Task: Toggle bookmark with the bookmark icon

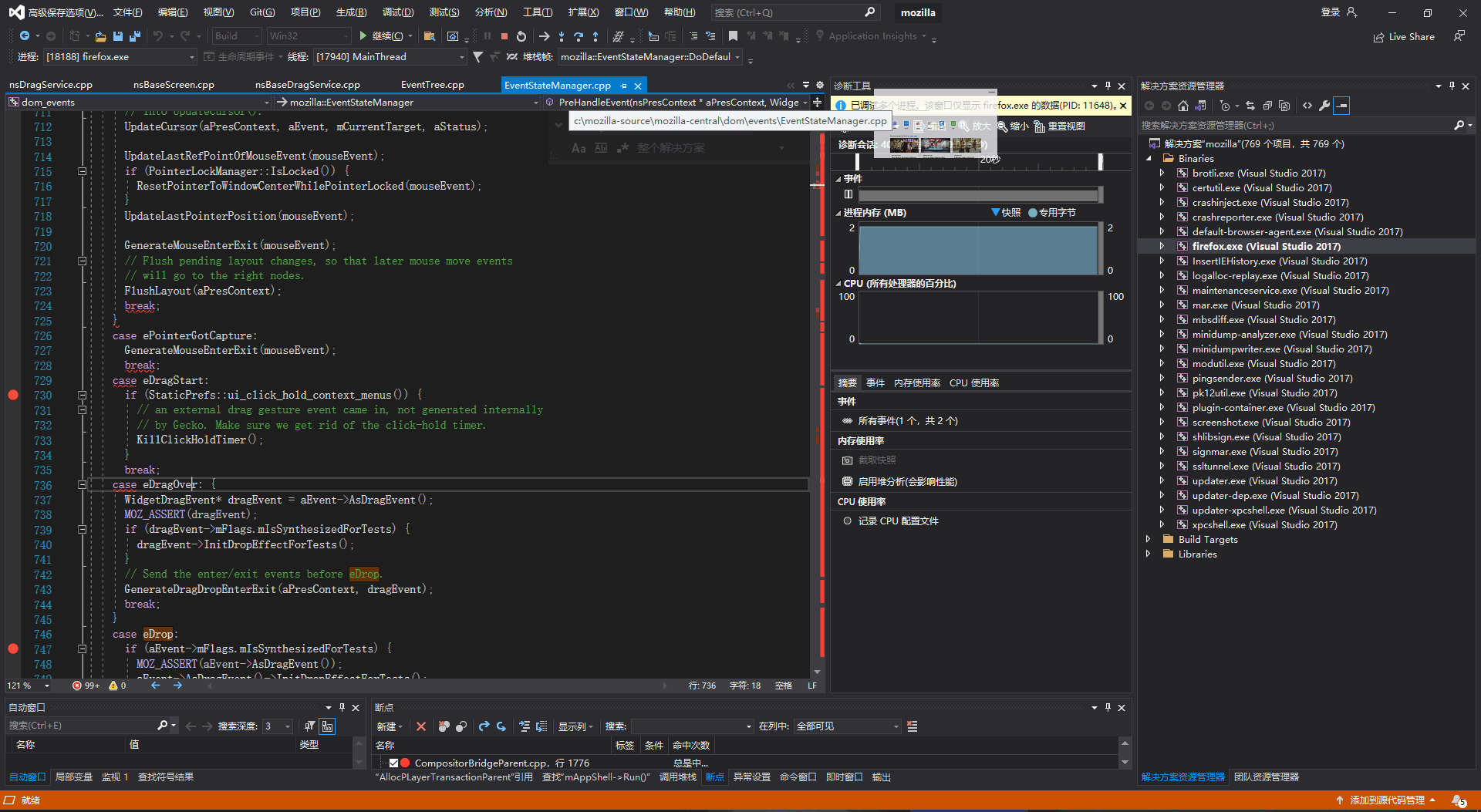Action: coord(733,36)
